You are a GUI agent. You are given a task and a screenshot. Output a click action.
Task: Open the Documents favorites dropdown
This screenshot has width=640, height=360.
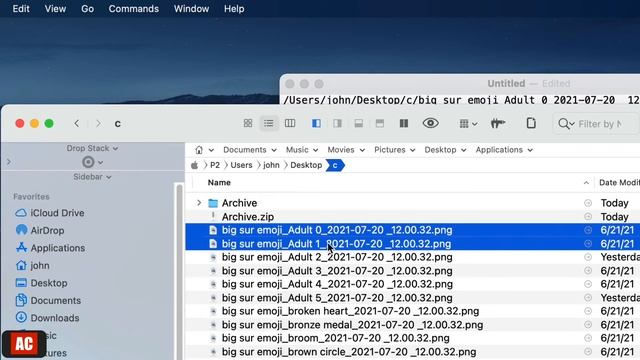[250, 150]
